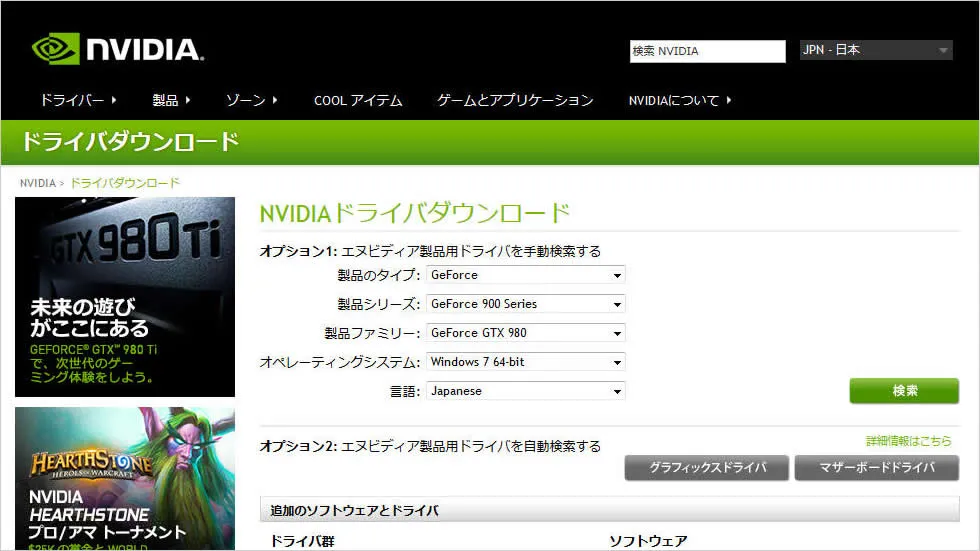Click the 追加のソフトウェアとドライバ header
The width and height of the screenshot is (980, 551).
click(x=609, y=510)
